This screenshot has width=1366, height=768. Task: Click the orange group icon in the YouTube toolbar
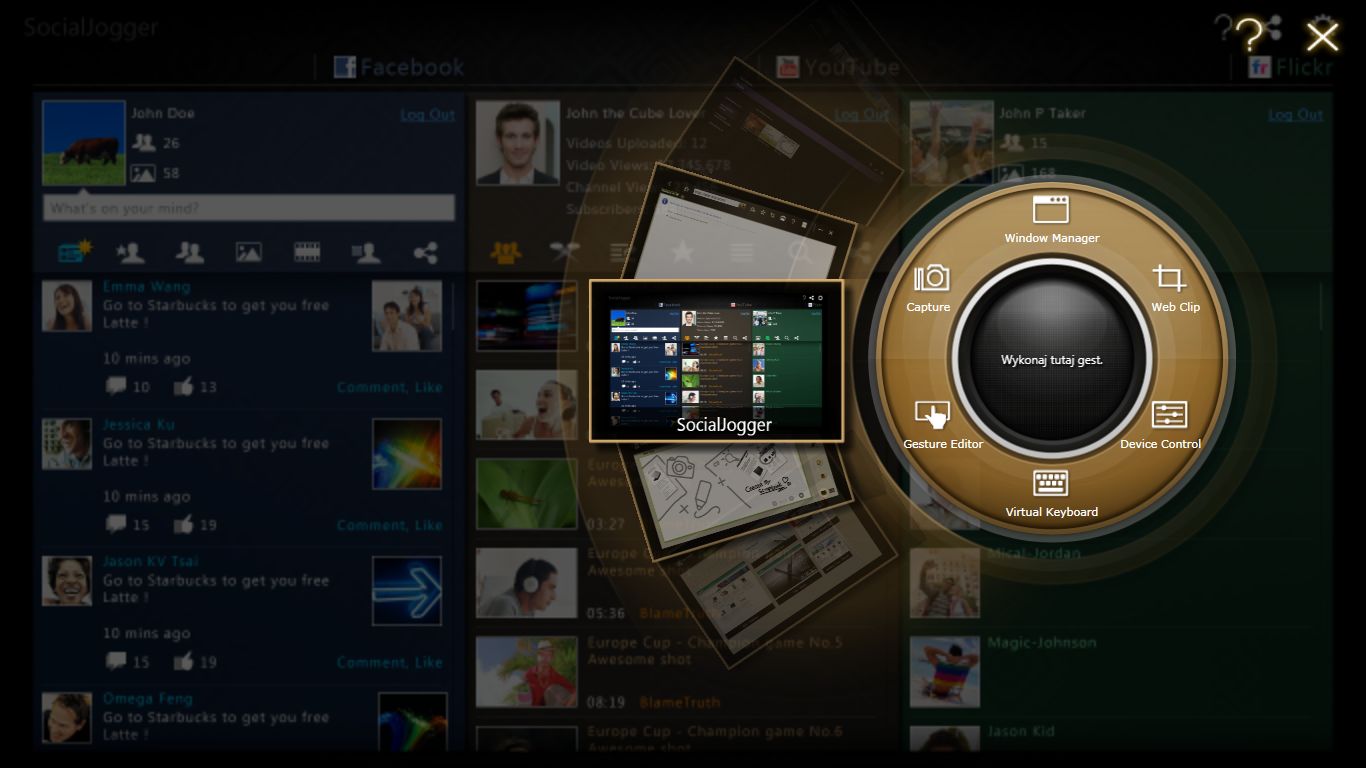[506, 252]
